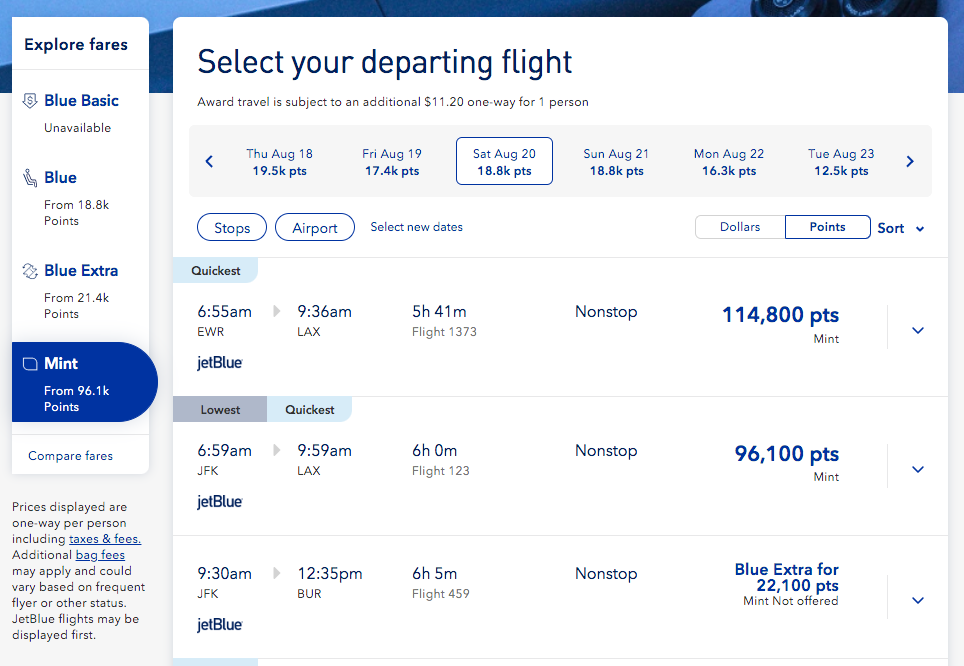Viewport: 964px width, 666px height.
Task: Click the arrow between 6:55am and 9:36am
Action: pos(276,310)
